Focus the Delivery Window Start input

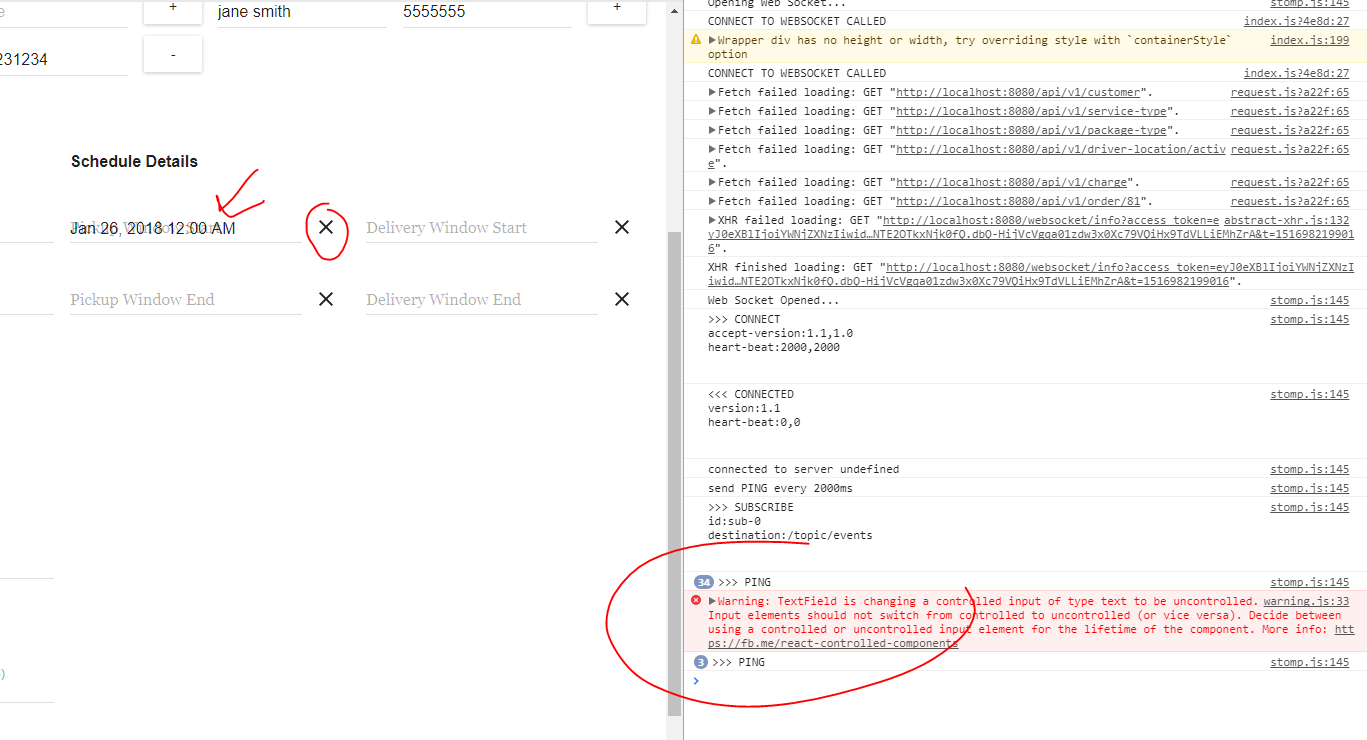click(482, 228)
